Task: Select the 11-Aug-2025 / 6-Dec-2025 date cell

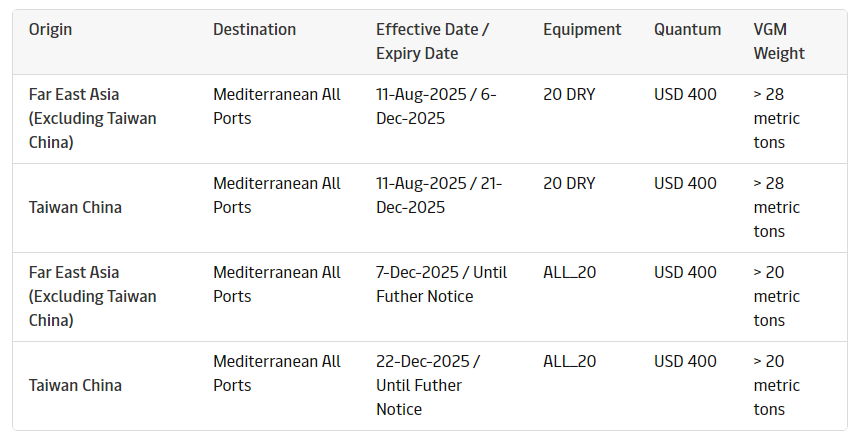Action: click(436, 107)
